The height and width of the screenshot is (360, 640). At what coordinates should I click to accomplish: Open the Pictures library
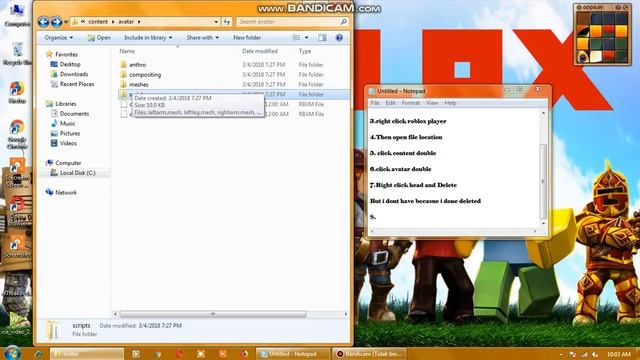pos(70,133)
